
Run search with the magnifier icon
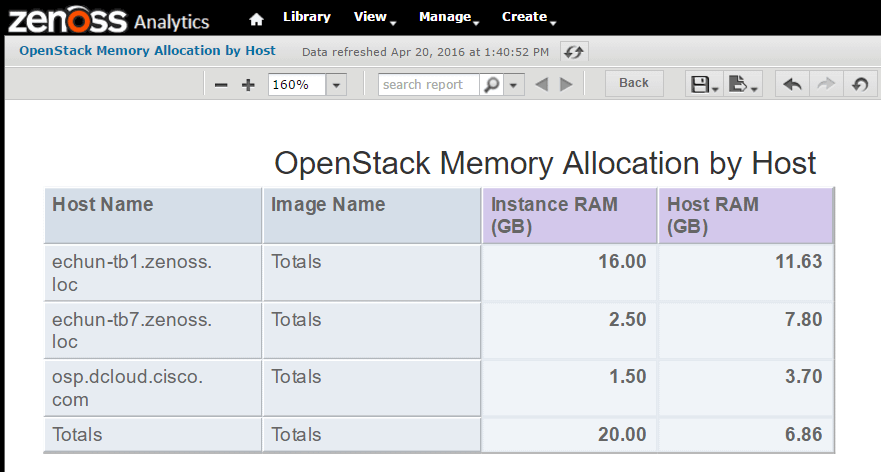(x=492, y=85)
